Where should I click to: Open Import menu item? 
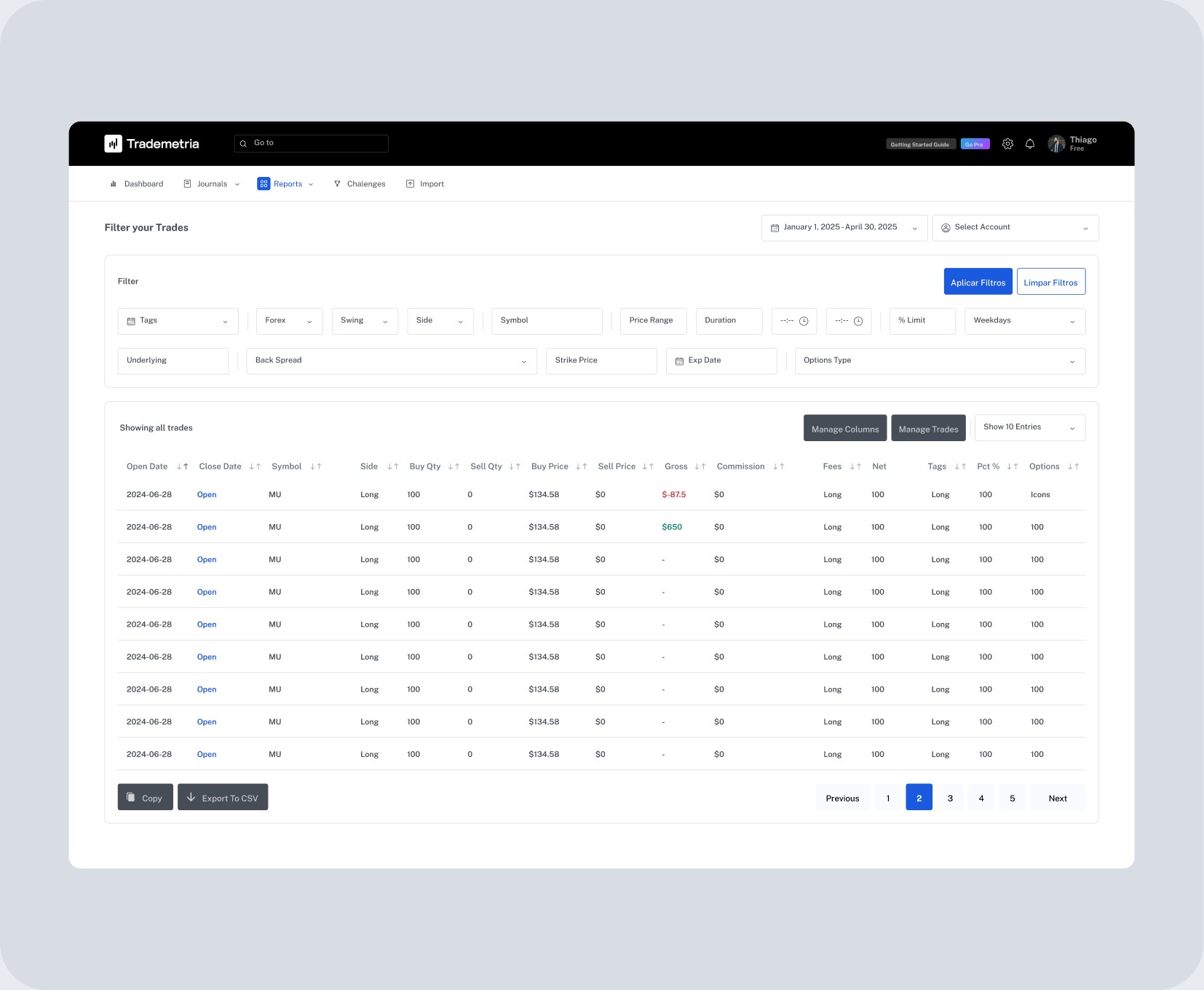pyautogui.click(x=424, y=184)
